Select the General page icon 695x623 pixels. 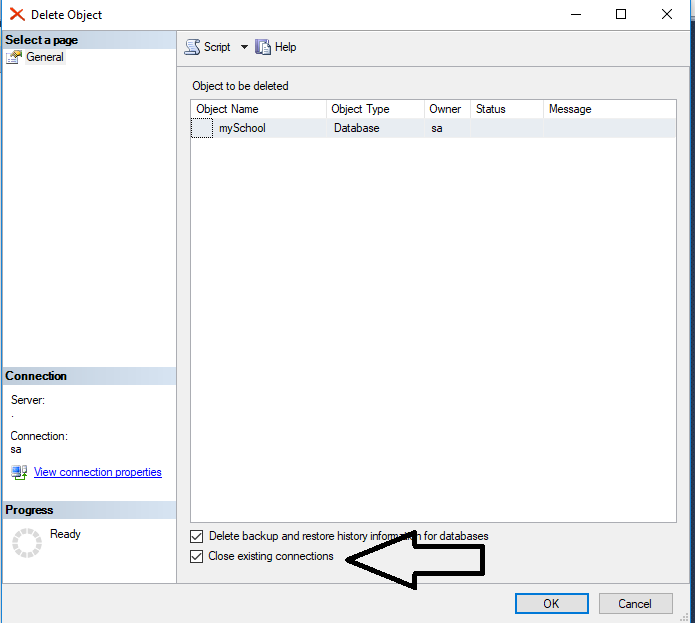[14, 57]
